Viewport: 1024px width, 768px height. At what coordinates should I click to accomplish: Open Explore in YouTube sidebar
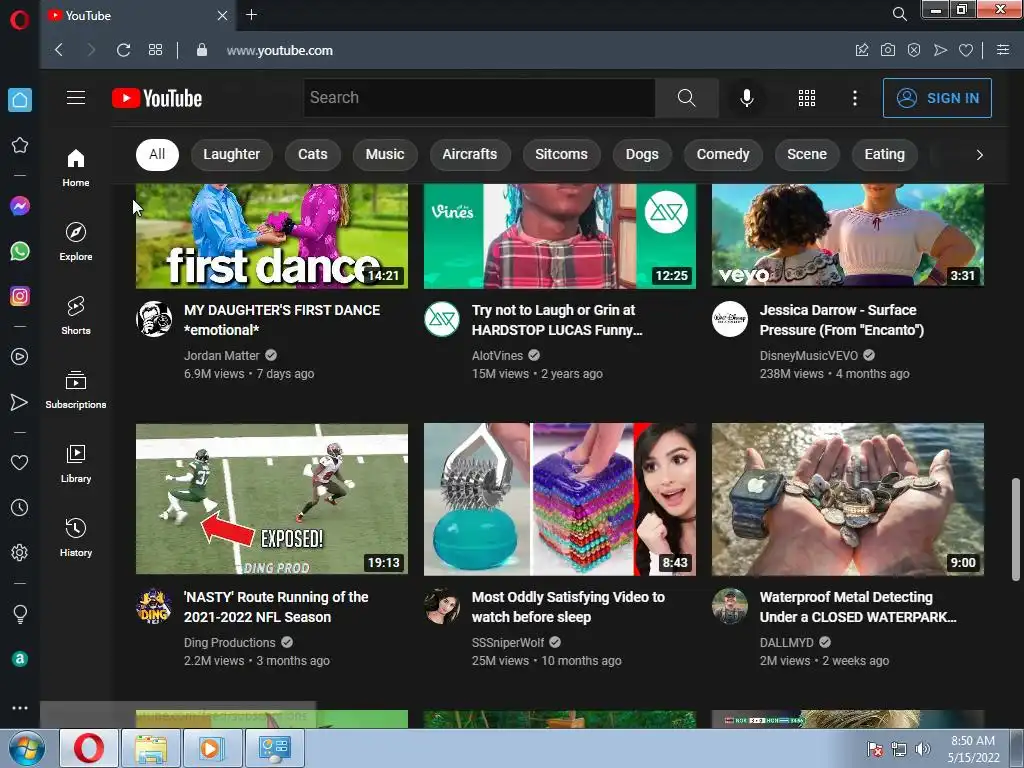coord(76,242)
